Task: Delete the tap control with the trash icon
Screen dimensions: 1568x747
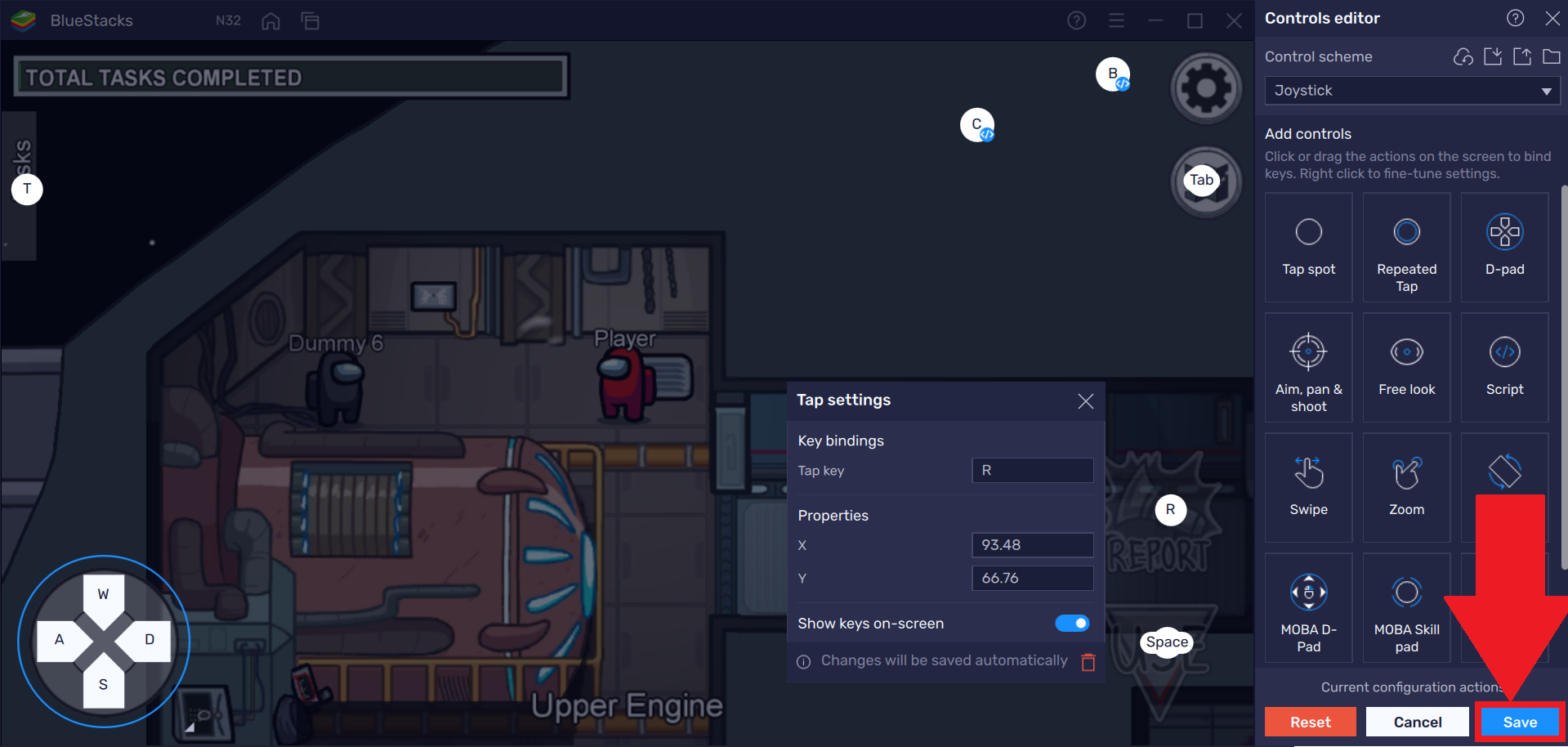Action: [x=1088, y=662]
